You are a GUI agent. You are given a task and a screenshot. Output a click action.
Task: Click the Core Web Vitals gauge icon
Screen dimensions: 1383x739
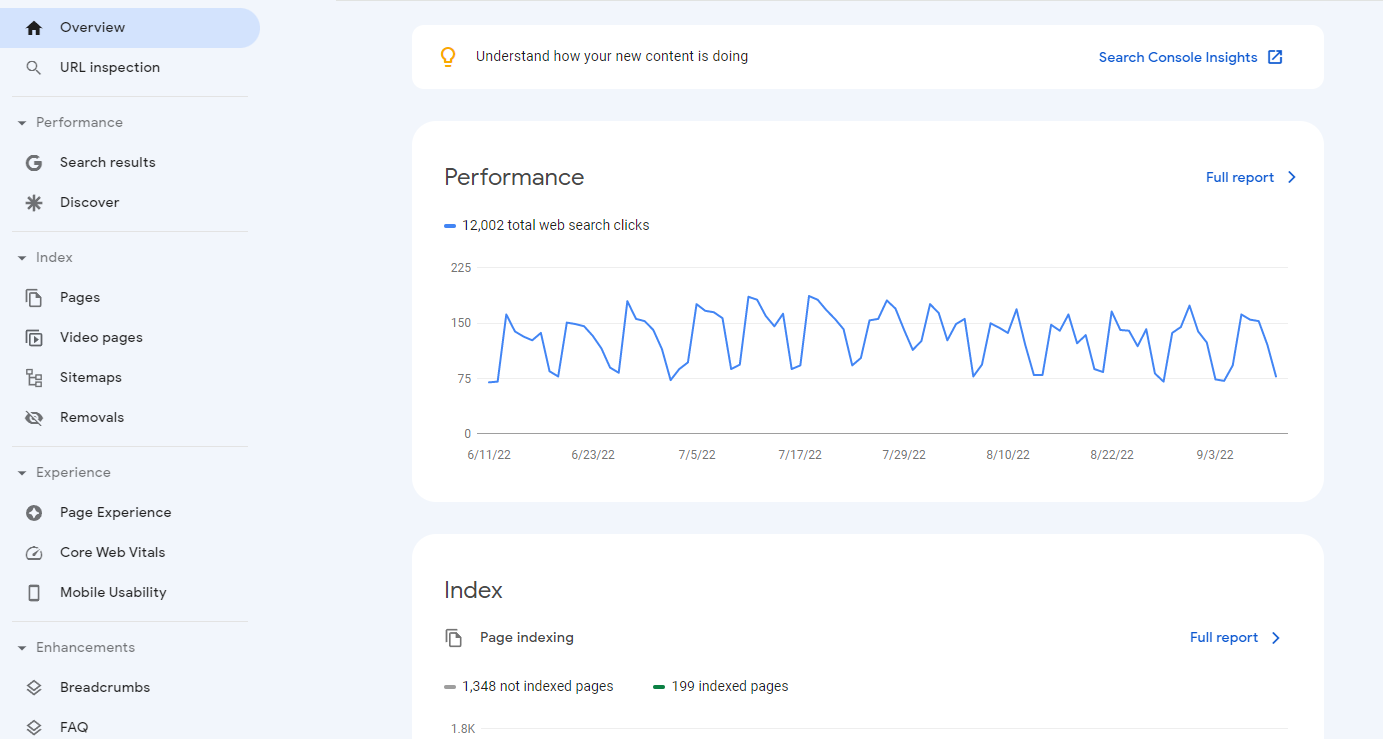coord(34,553)
